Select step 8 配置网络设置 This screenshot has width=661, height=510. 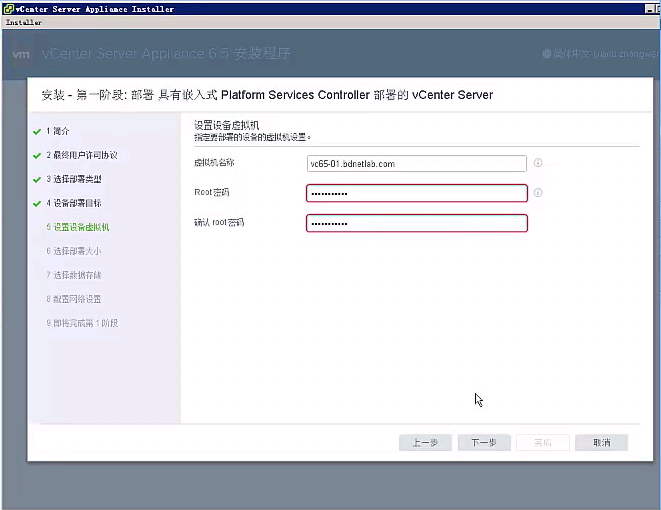click(74, 299)
